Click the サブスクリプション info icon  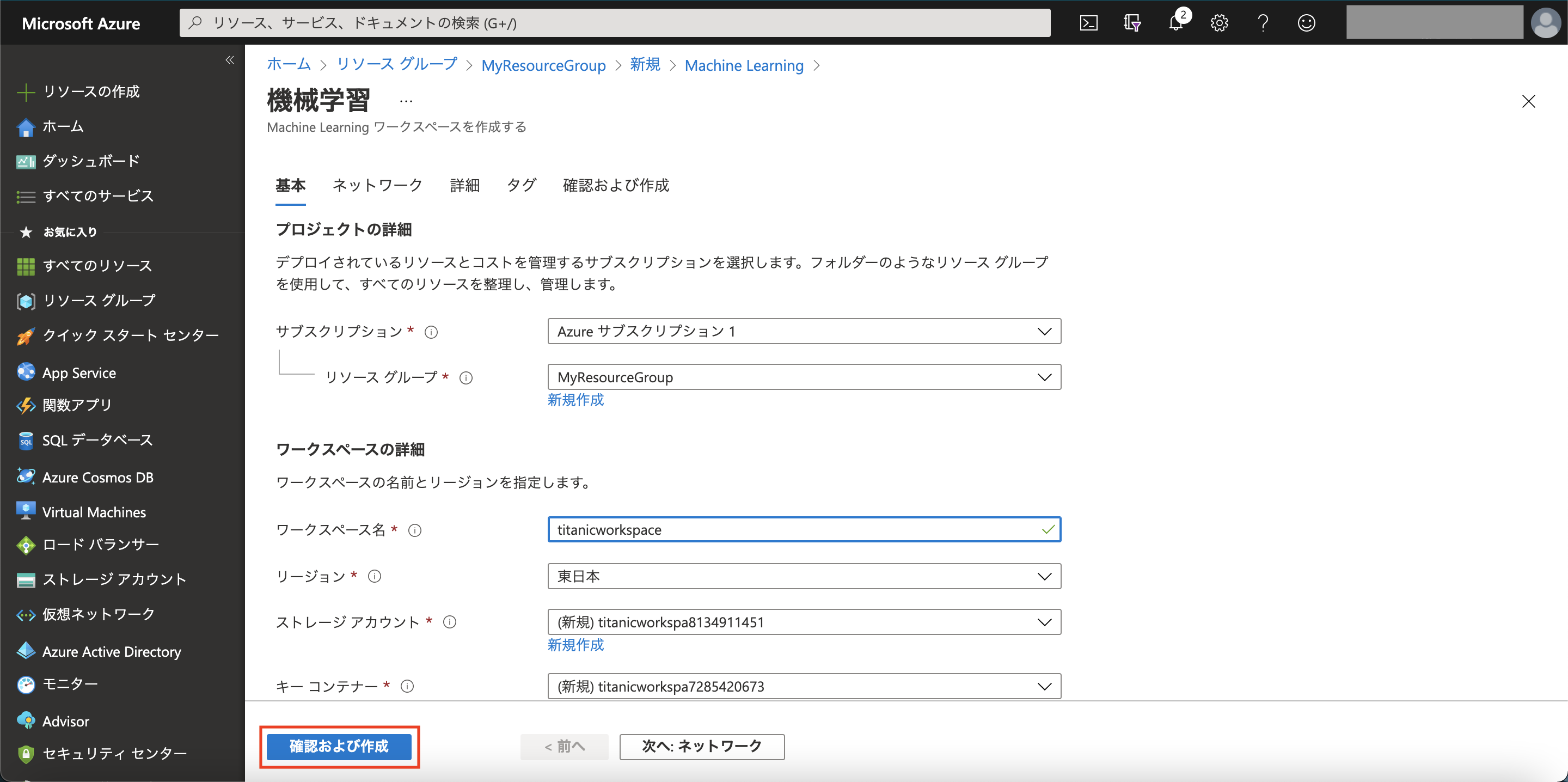point(432,332)
